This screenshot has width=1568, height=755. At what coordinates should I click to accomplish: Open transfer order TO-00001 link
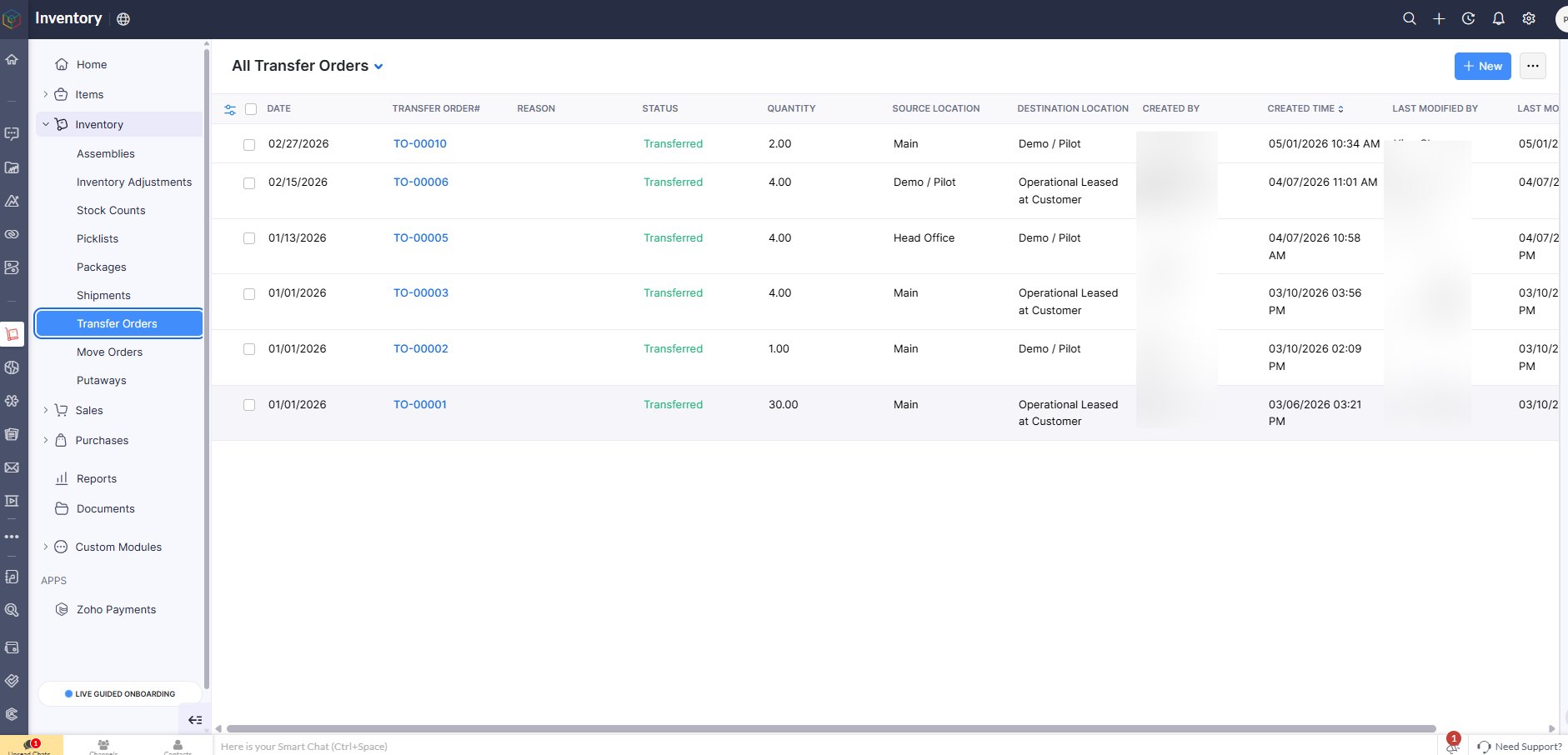pos(420,404)
